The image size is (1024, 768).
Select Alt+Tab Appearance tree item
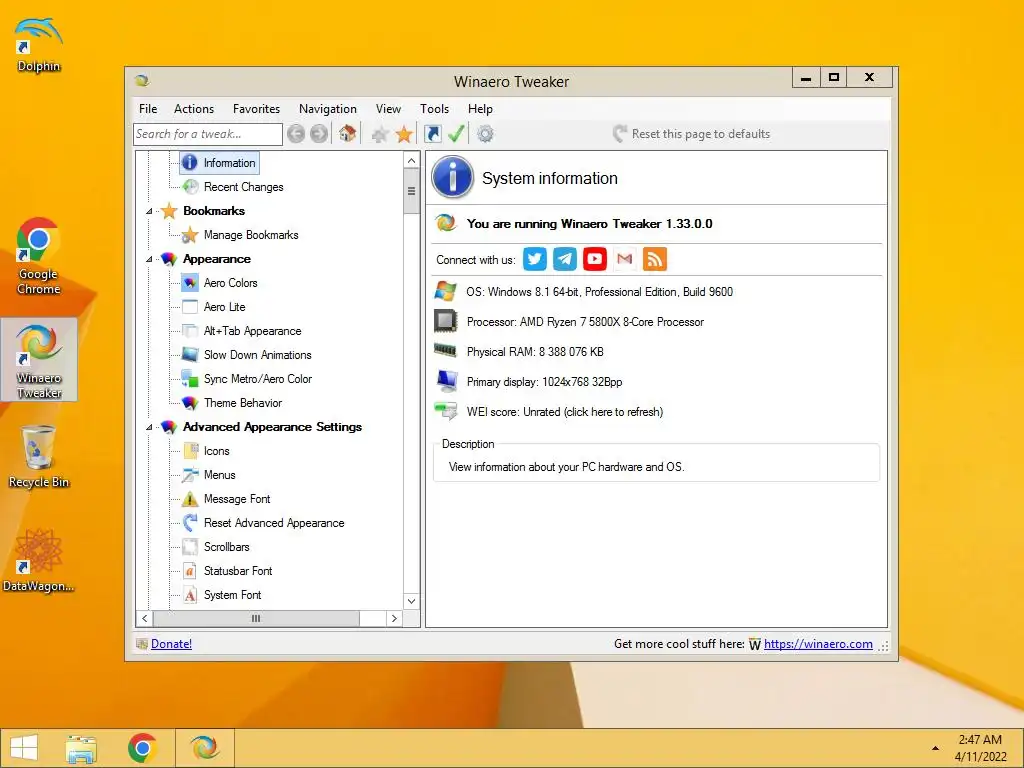click(x=253, y=331)
